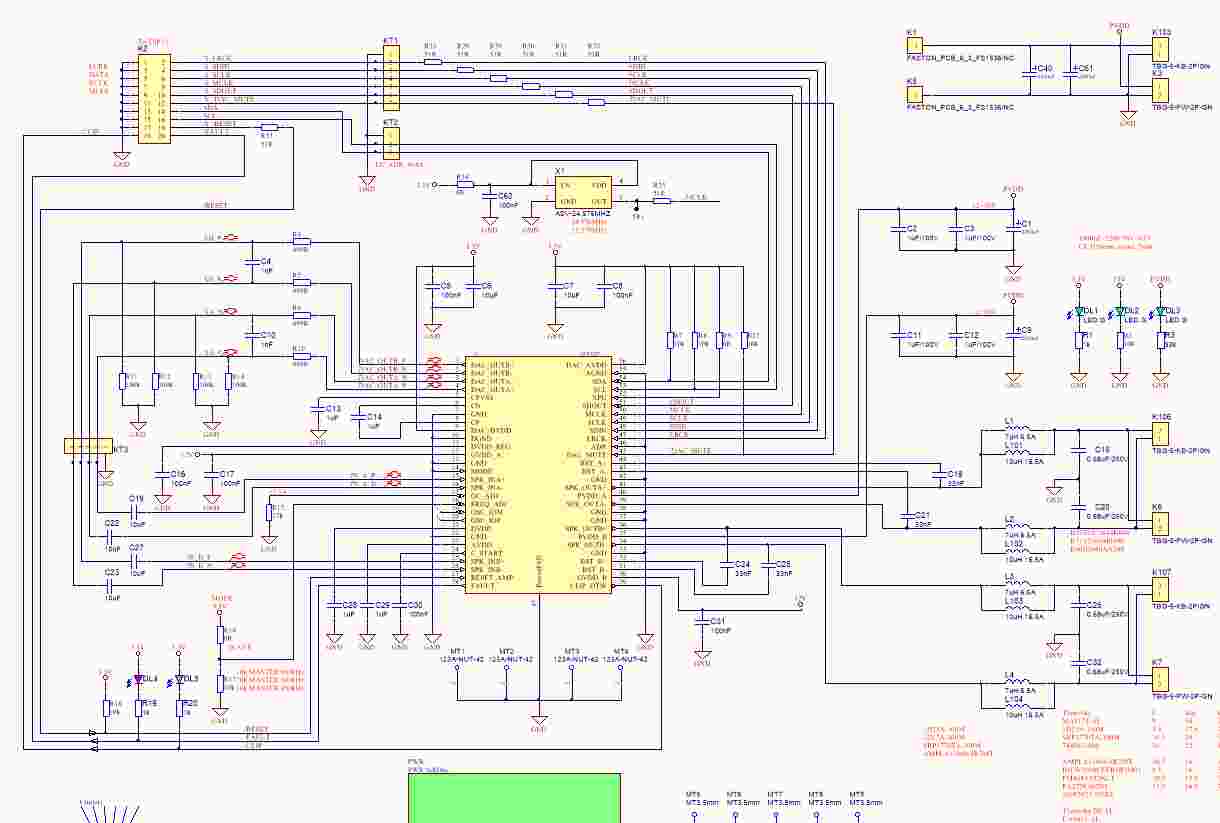The width and height of the screenshot is (1220, 823).
Task: Select the X2 pin header connector
Action: coord(152,97)
